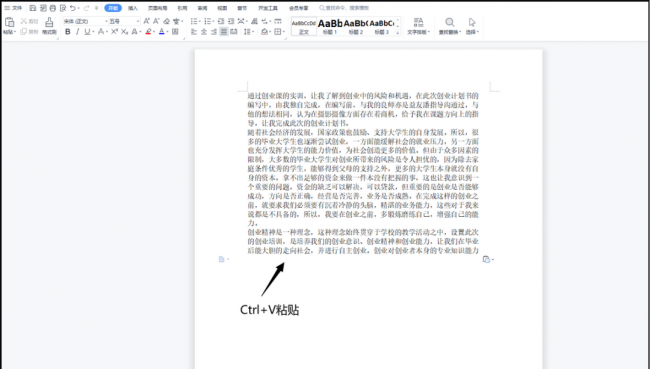Click the paragraph marker icon left of text

pyautogui.click(x=222, y=260)
